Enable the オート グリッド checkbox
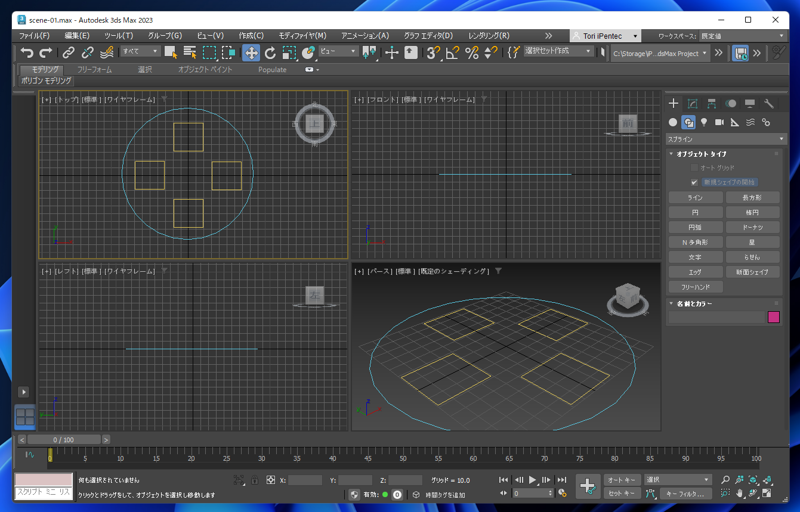The height and width of the screenshot is (512, 800). [x=694, y=168]
